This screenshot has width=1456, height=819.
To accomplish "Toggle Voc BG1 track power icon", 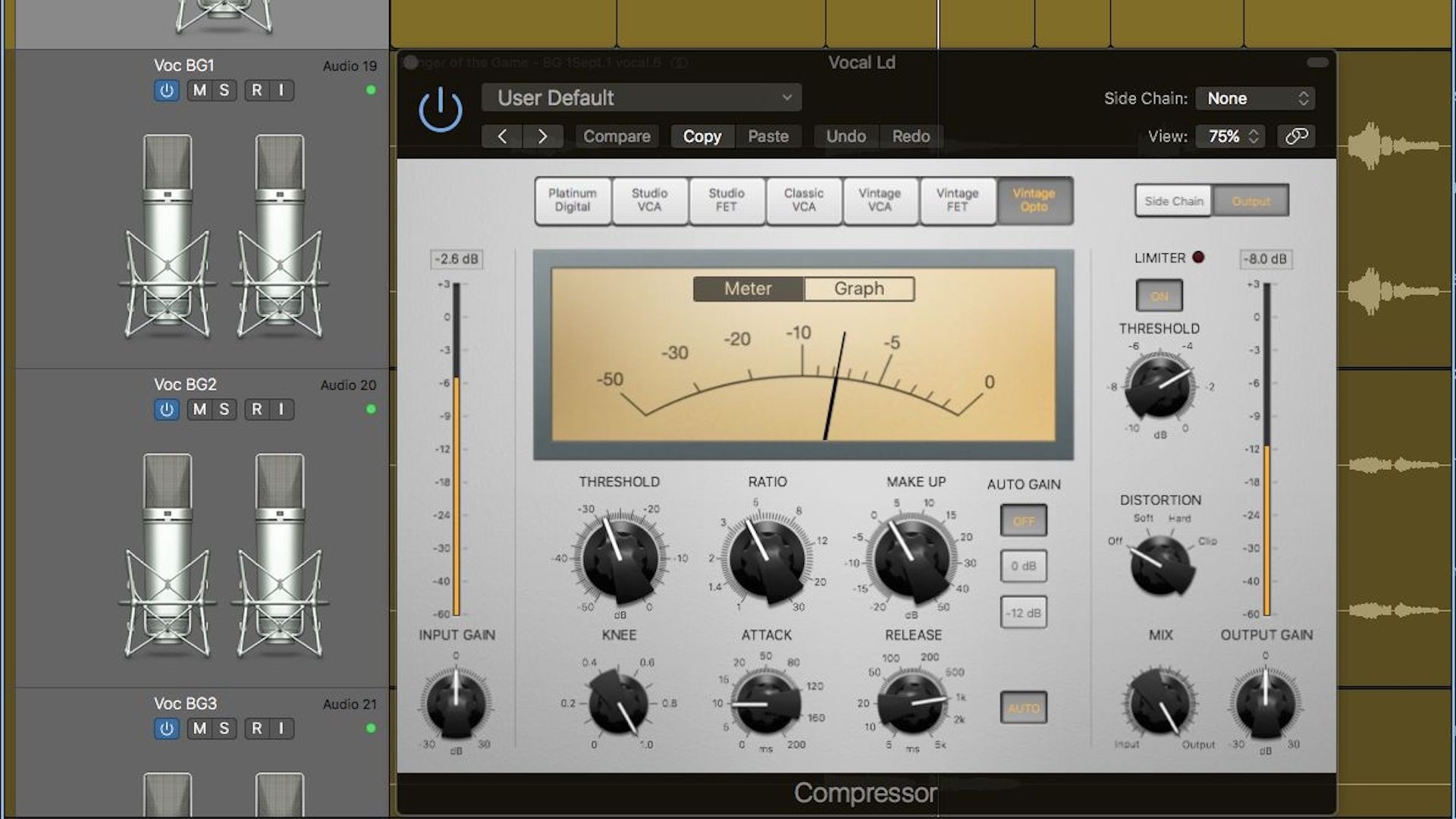I will point(167,90).
